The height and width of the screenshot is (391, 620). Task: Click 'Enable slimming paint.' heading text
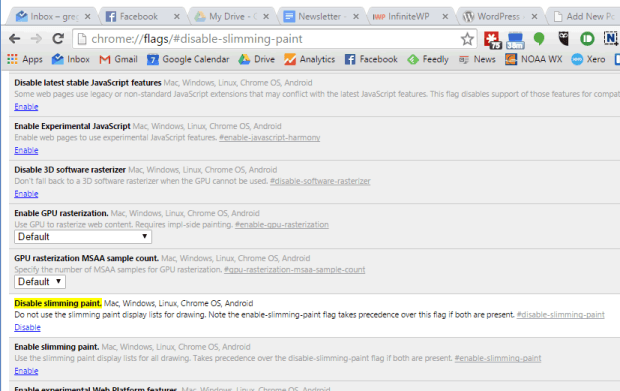57,347
